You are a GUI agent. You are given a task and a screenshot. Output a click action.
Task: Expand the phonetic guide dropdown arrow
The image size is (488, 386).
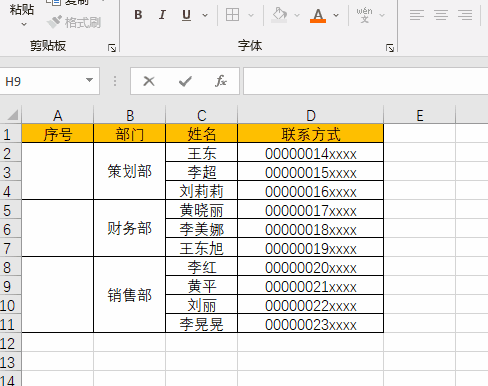tap(382, 15)
